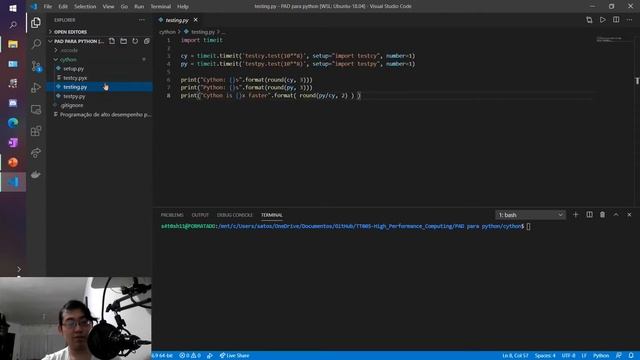Open the Docker view in activity bar
Viewport: 640px width, 360px height.
(x=36, y=175)
